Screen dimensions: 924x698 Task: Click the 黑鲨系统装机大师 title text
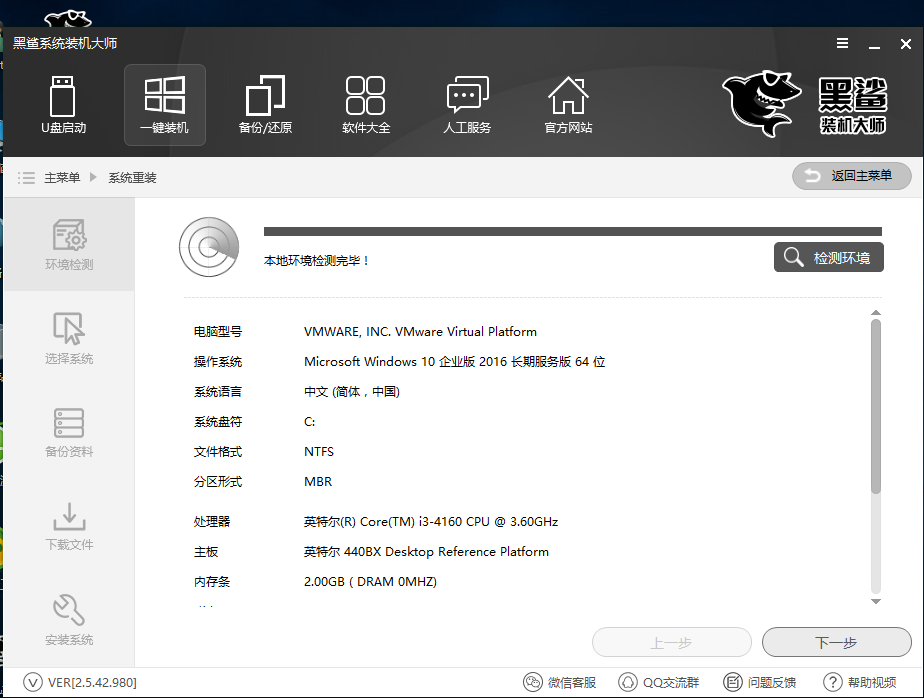(65, 44)
